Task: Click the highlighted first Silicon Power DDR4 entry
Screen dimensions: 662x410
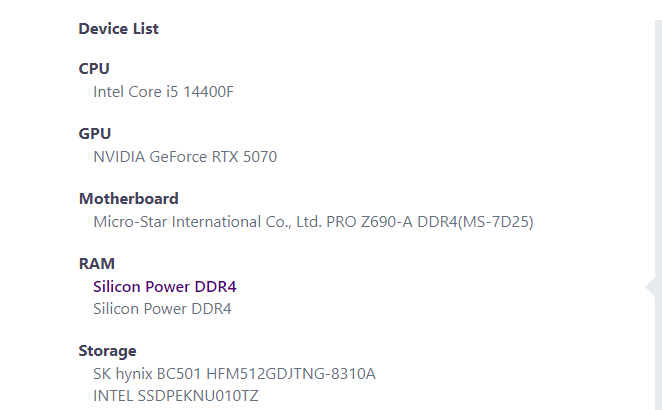Action: [x=165, y=287]
